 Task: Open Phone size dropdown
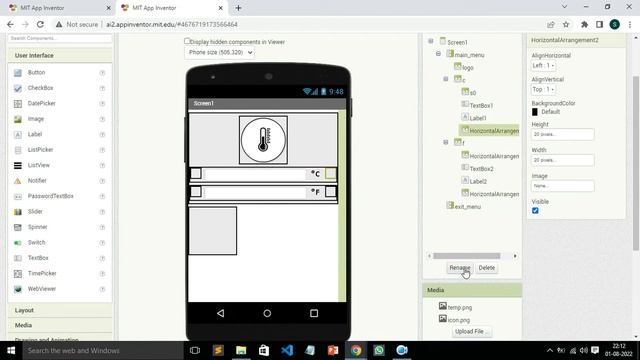coord(220,52)
